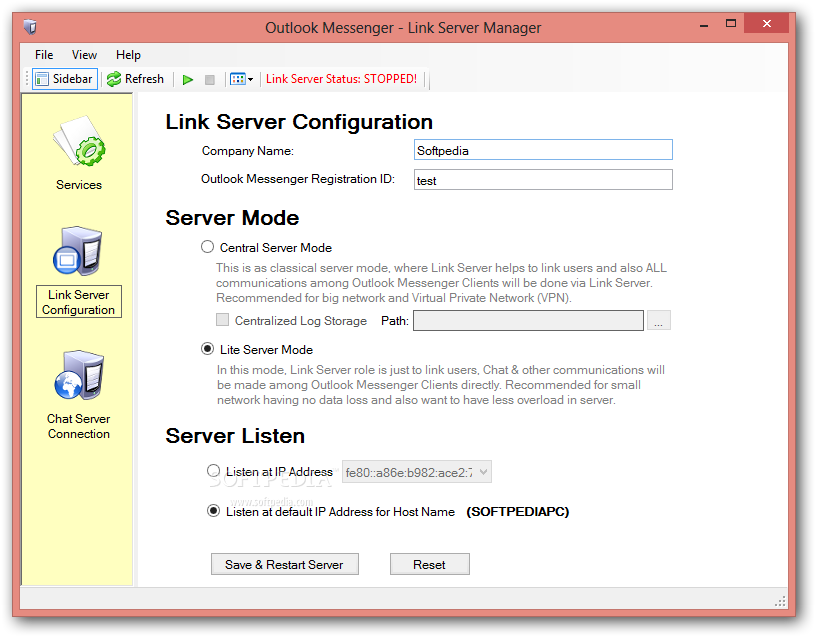
Task: Minimize the Link Server Manager window
Action: click(x=704, y=25)
